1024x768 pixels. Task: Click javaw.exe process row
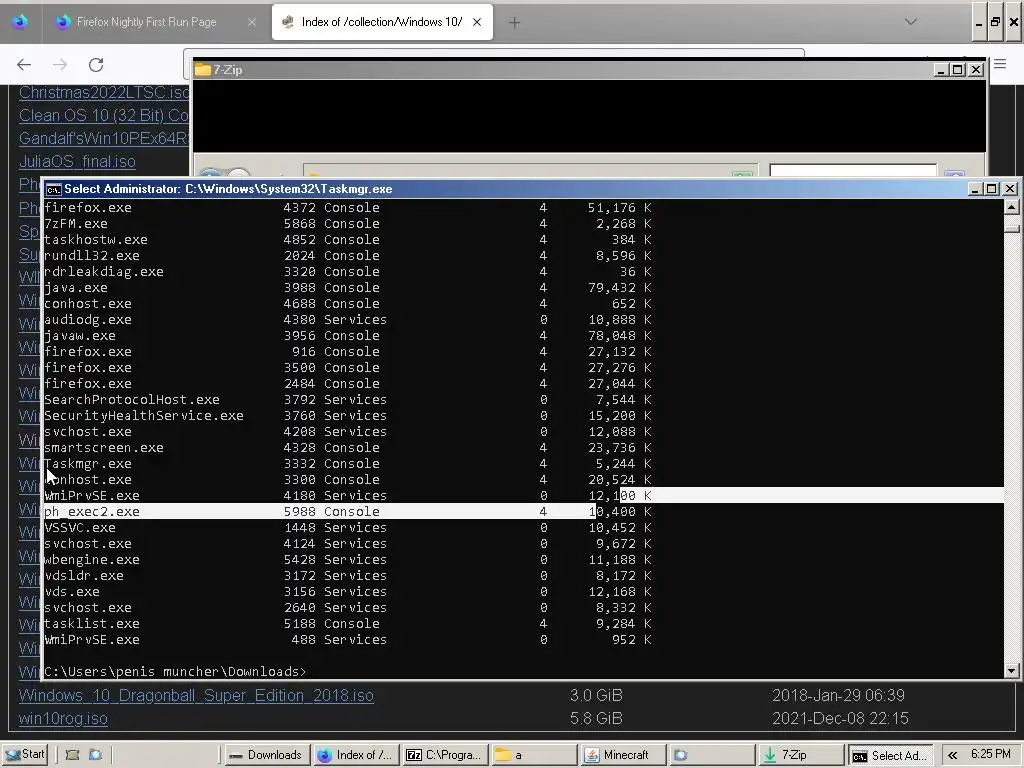(347, 336)
